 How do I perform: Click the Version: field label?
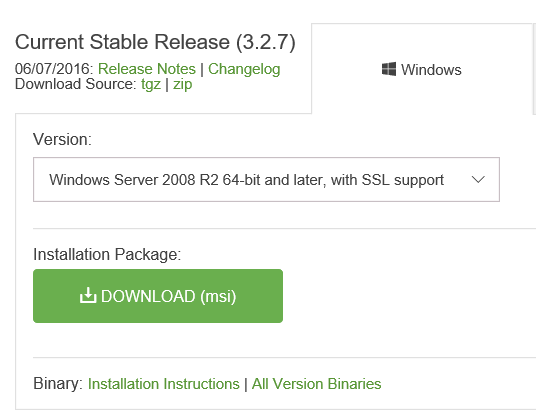(62, 139)
